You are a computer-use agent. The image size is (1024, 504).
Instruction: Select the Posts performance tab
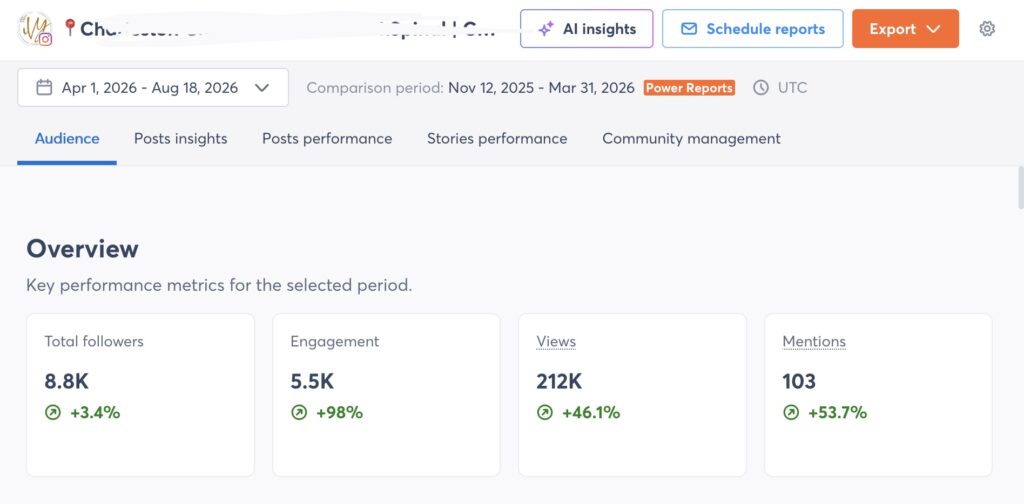327,138
